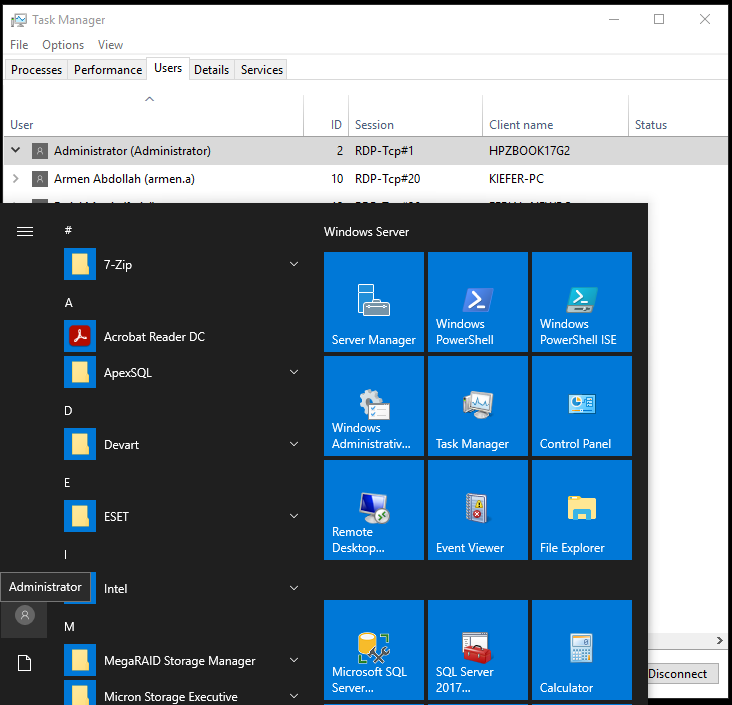
Task: Click the 7-Zip folder icon
Action: click(x=80, y=264)
